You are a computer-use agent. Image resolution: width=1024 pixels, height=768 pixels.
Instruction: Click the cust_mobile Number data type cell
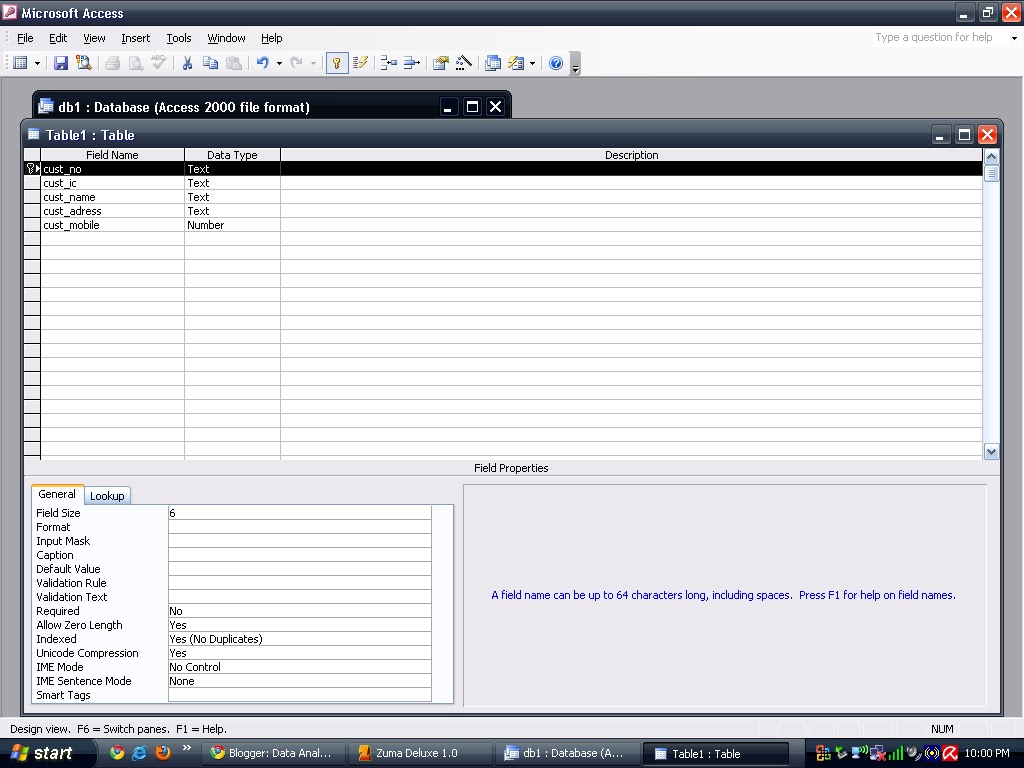tap(232, 225)
